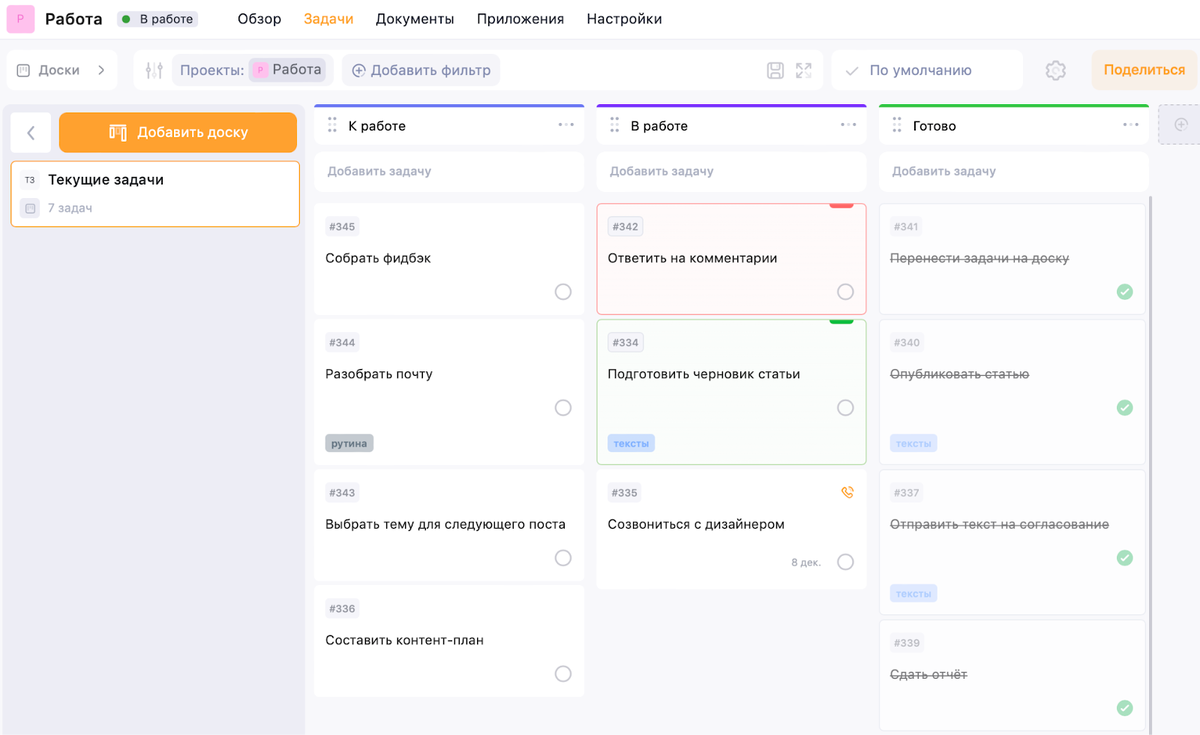Switch to the Задачи tab
Image resolution: width=1200 pixels, height=735 pixels.
[x=329, y=19]
